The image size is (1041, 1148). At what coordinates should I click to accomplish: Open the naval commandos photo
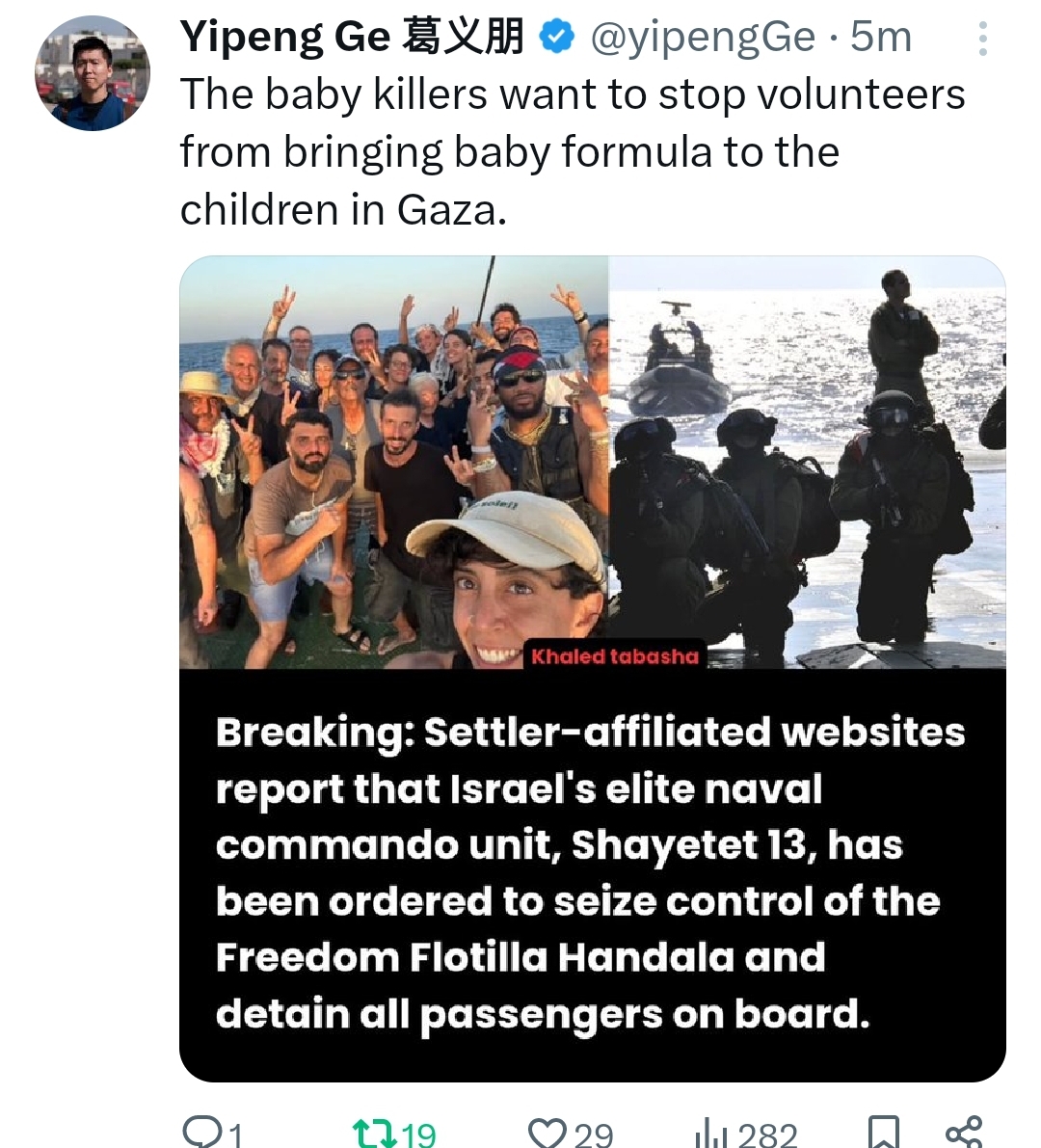coord(807,462)
